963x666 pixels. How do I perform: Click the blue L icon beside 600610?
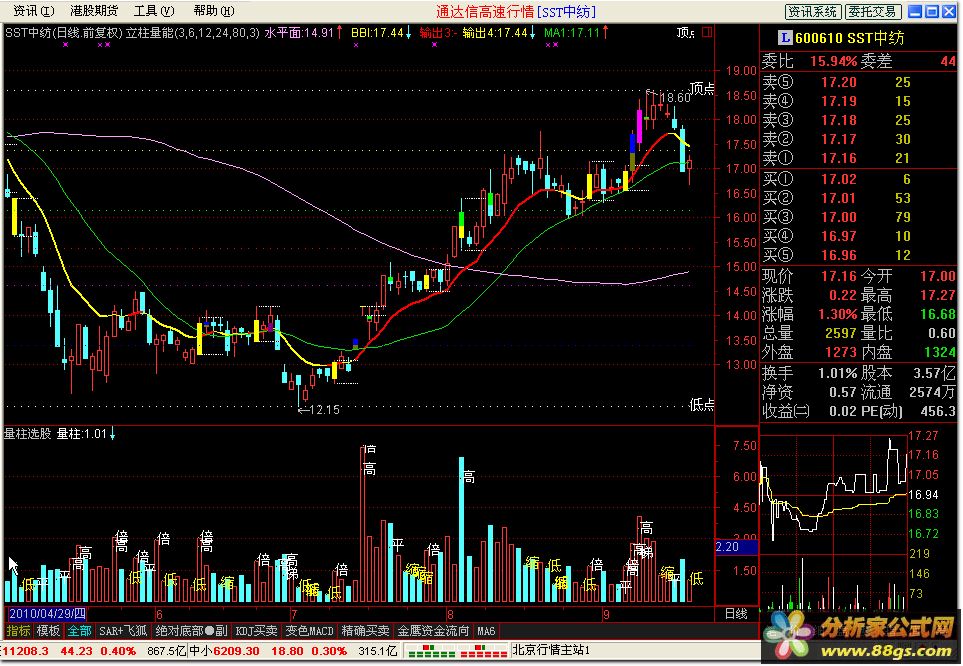784,38
